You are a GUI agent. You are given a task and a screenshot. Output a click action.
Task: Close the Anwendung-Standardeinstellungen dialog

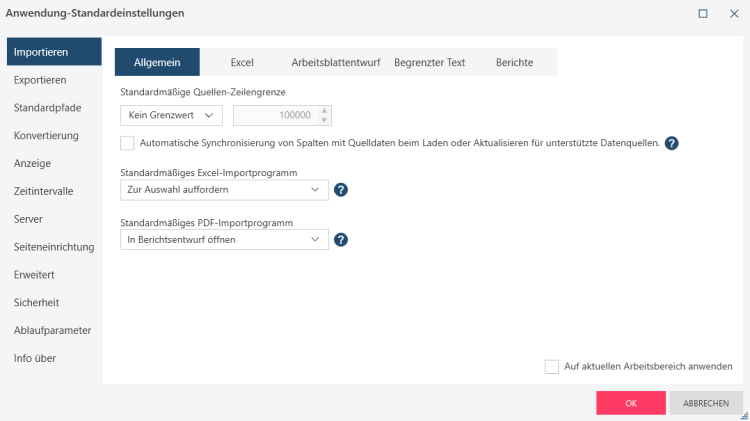(732, 13)
